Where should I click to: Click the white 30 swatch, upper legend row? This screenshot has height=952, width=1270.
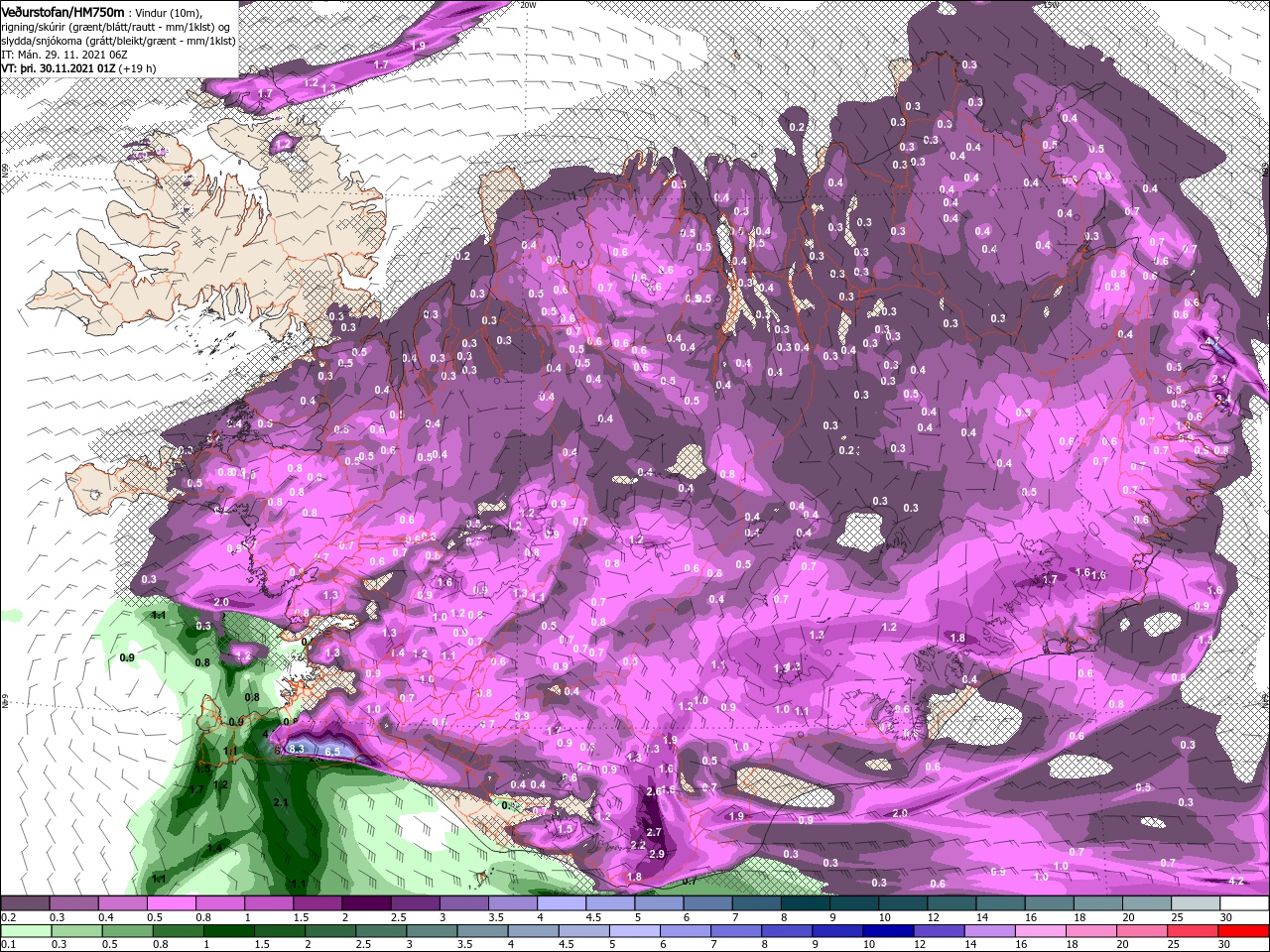tap(1245, 903)
